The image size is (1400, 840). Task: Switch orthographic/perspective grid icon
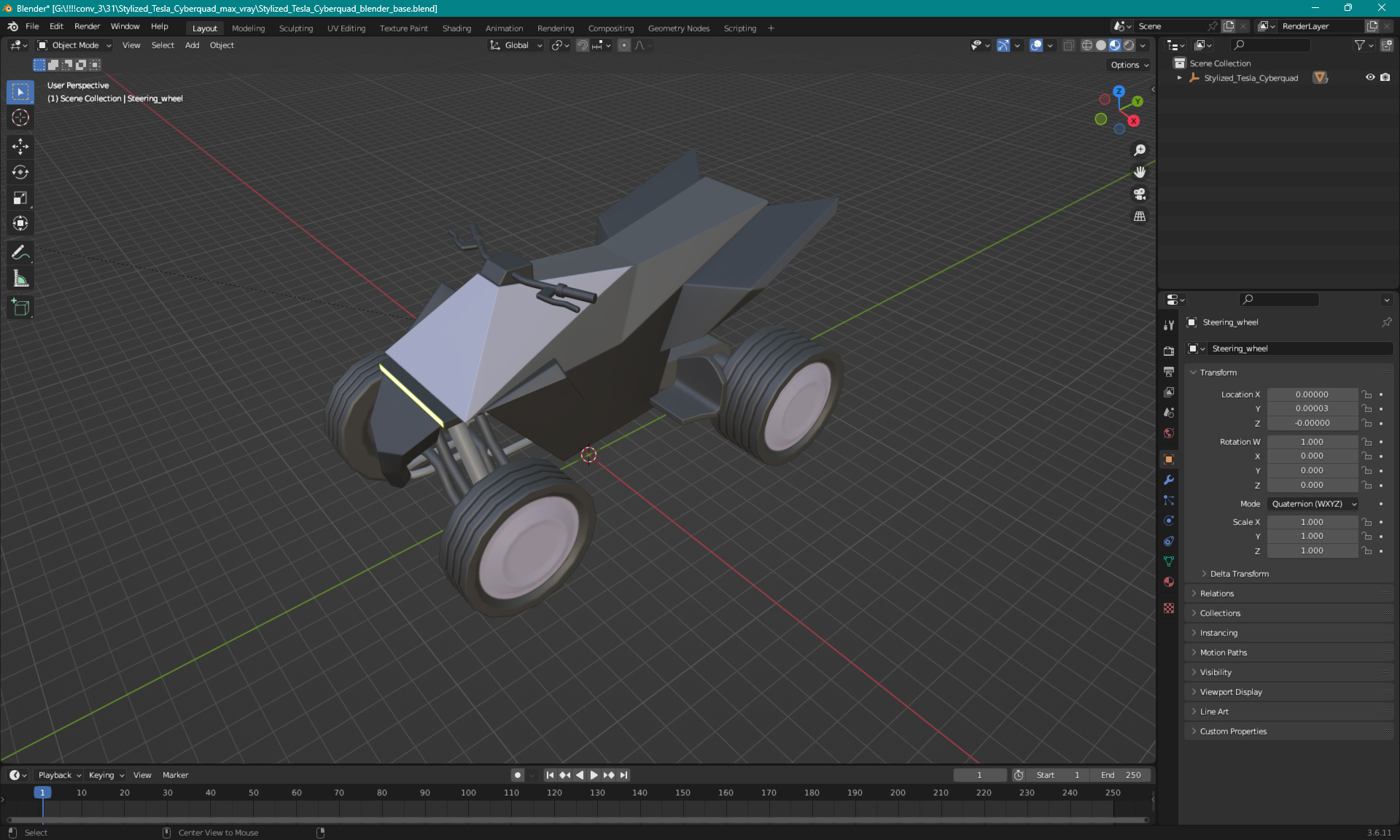[1139, 217]
